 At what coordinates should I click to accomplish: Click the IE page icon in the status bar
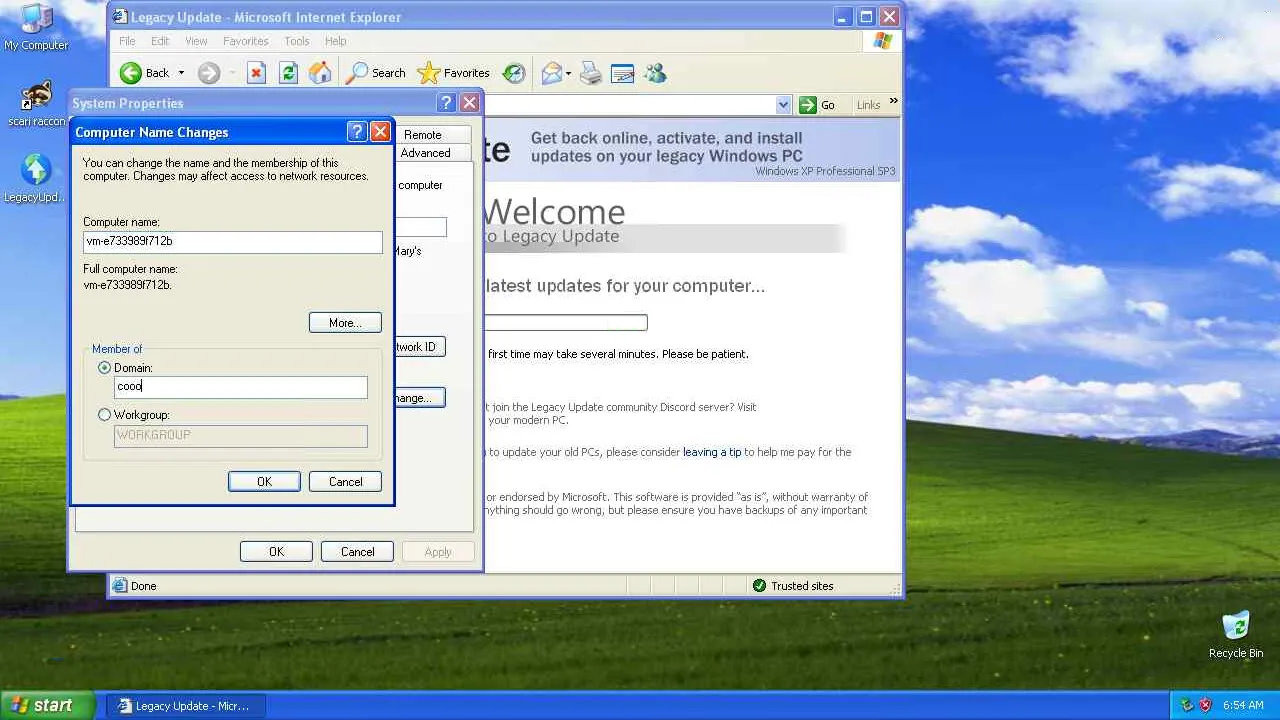point(120,586)
